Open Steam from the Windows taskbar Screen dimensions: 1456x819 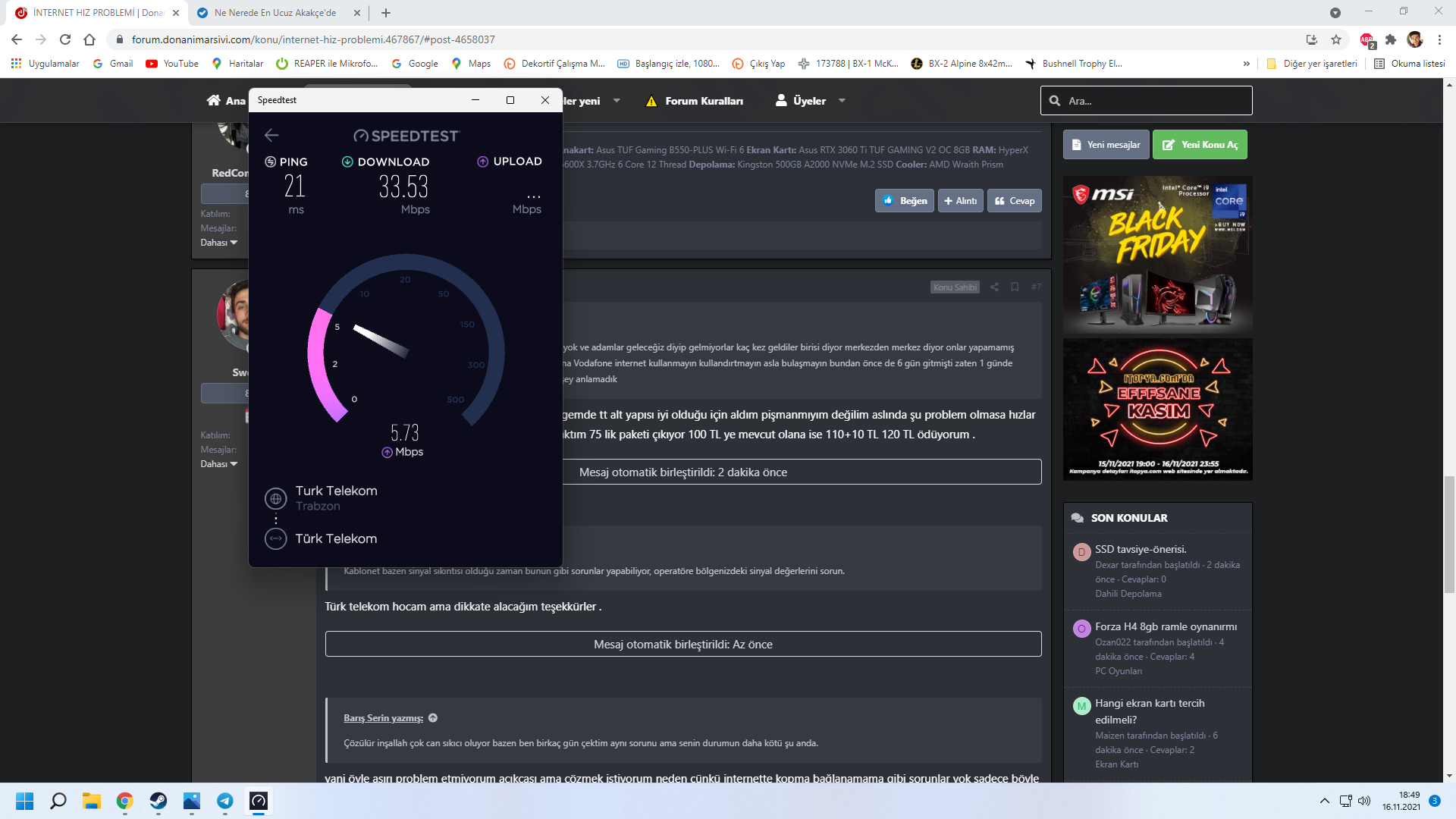coord(158,801)
